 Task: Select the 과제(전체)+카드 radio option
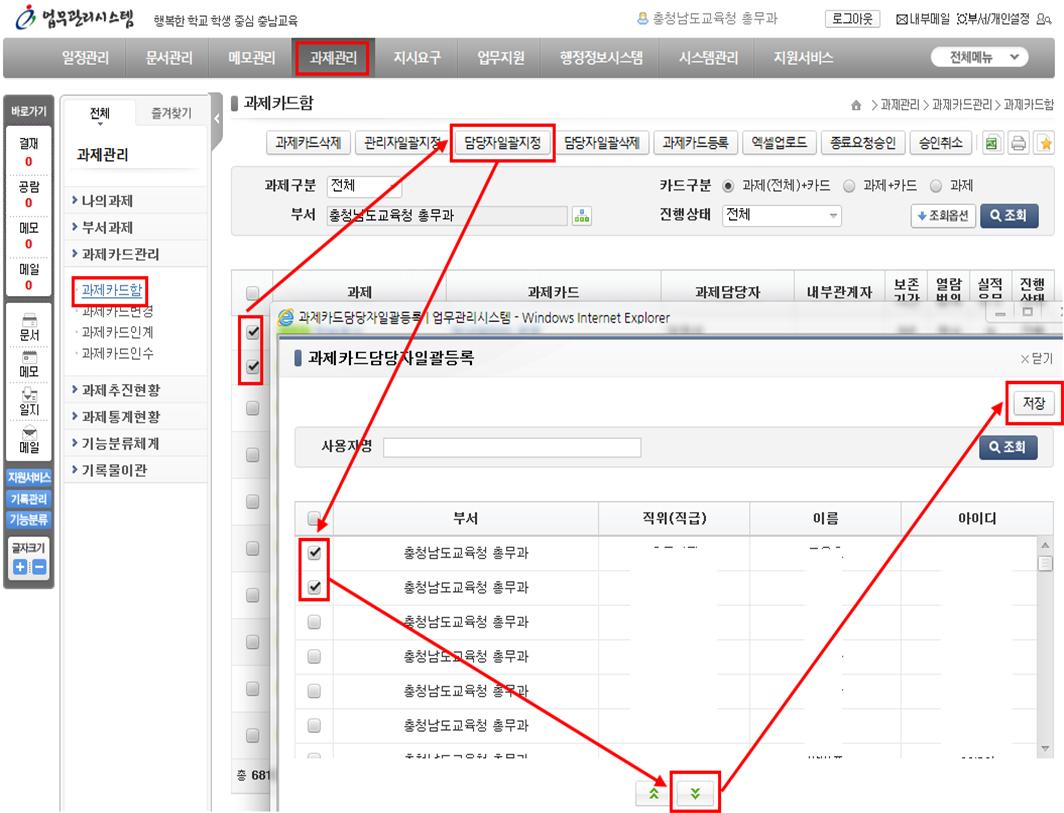[x=728, y=186]
